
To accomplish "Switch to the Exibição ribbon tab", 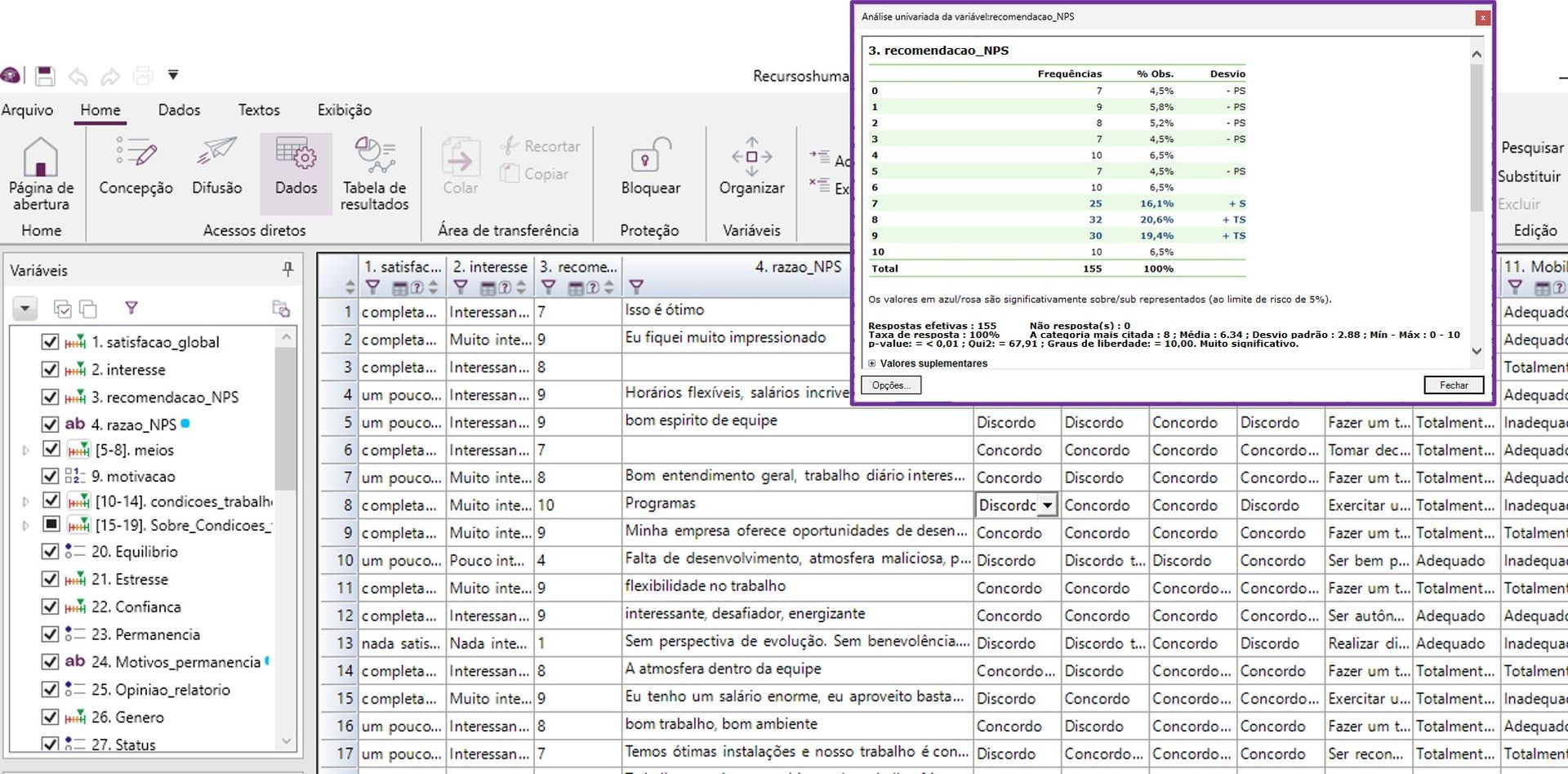I will point(345,110).
